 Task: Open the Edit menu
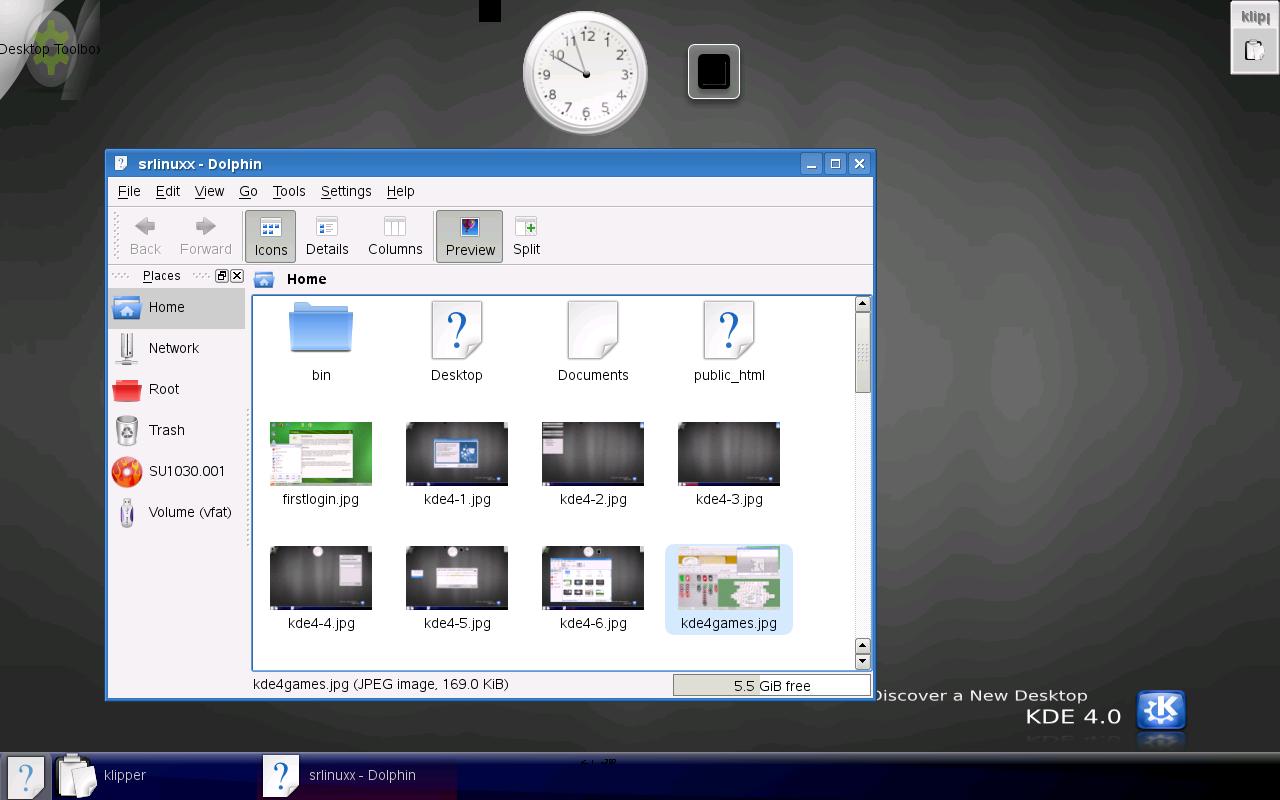pos(168,191)
